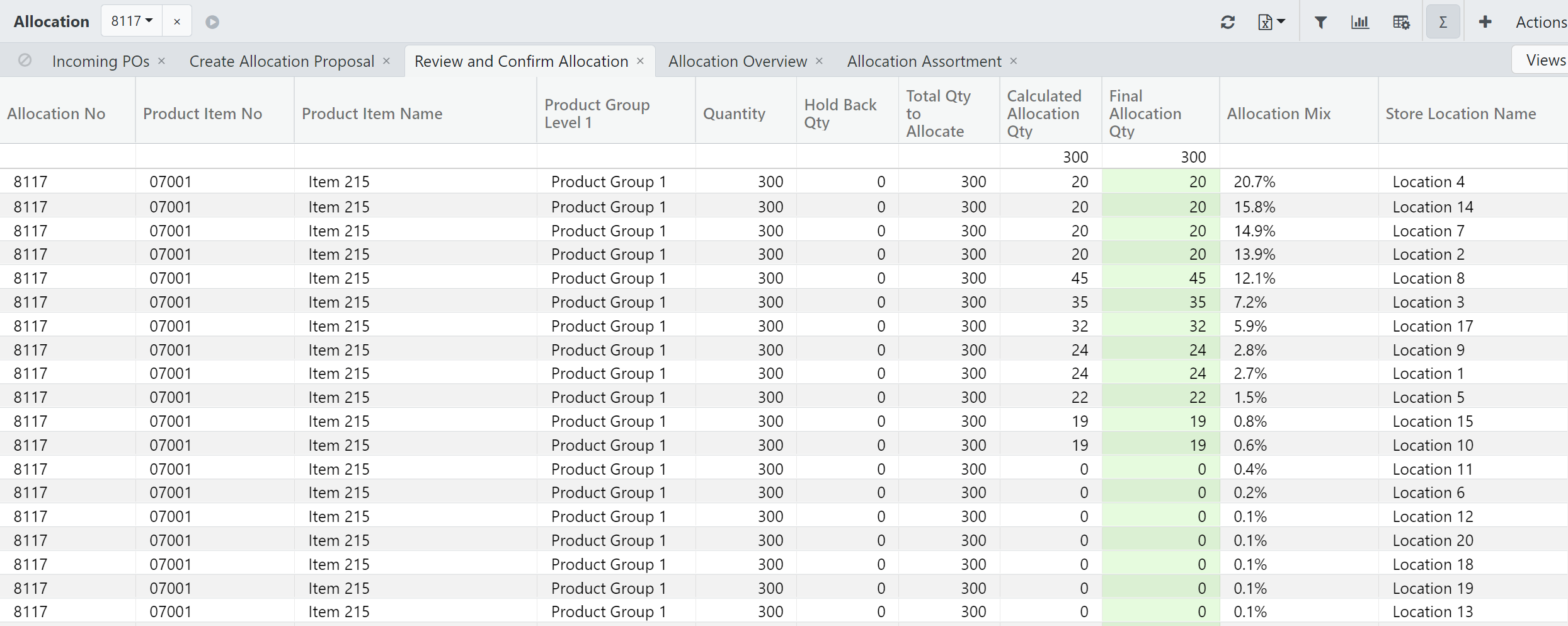Open the Actions menu
Screen dimensions: 1568x626
(x=1540, y=22)
